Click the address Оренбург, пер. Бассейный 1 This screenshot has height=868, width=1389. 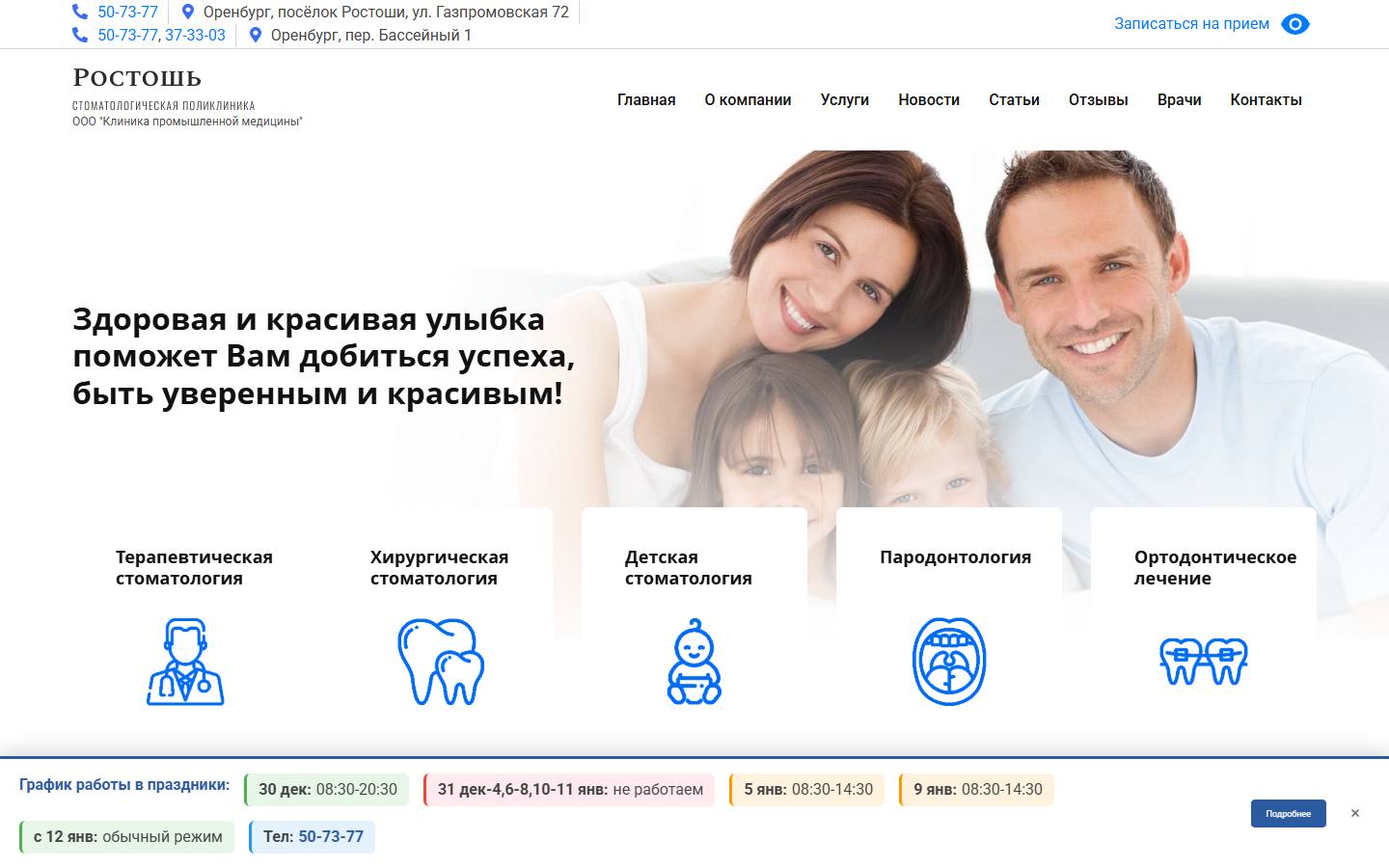[371, 35]
